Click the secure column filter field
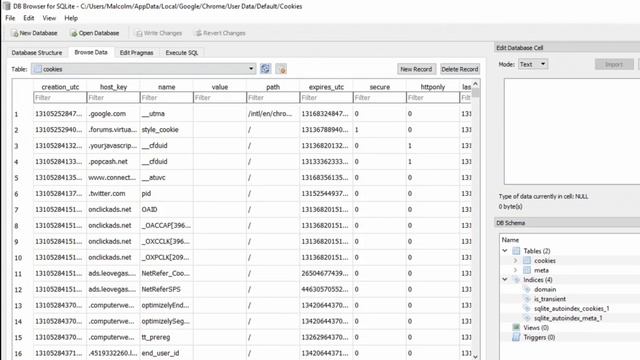 (x=380, y=98)
